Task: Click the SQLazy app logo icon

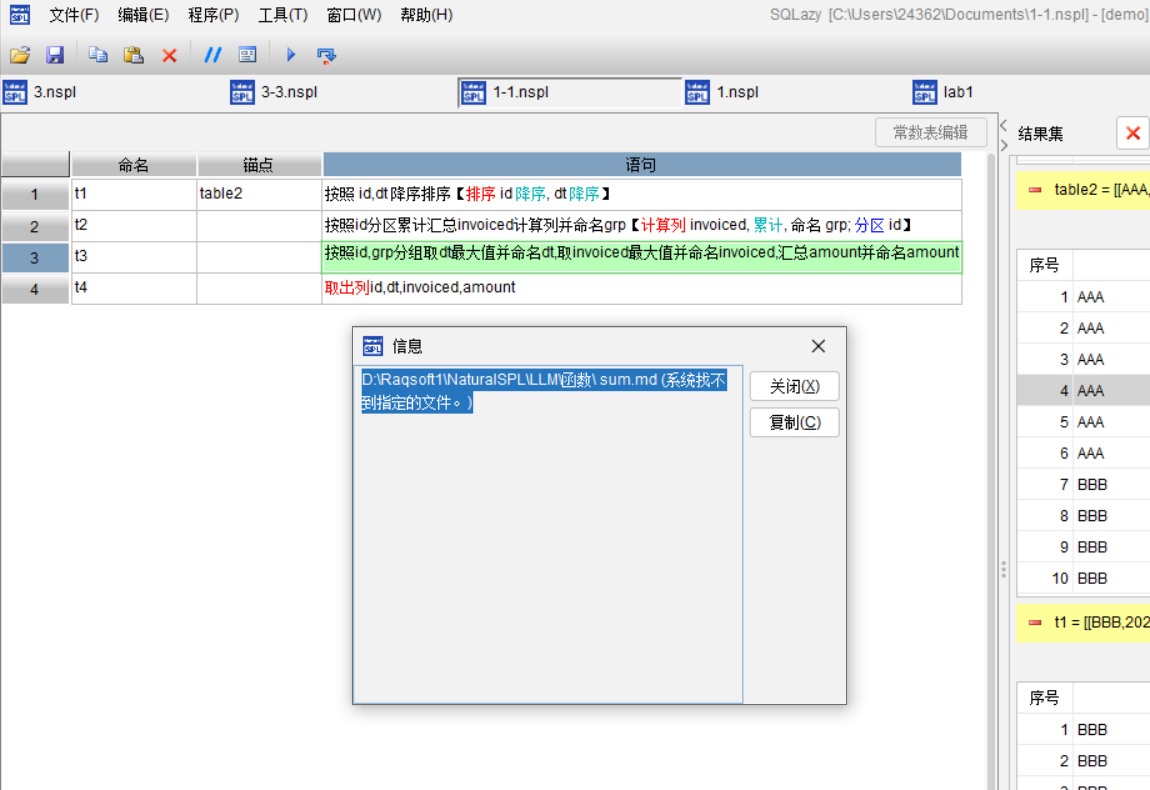Action: coord(20,14)
